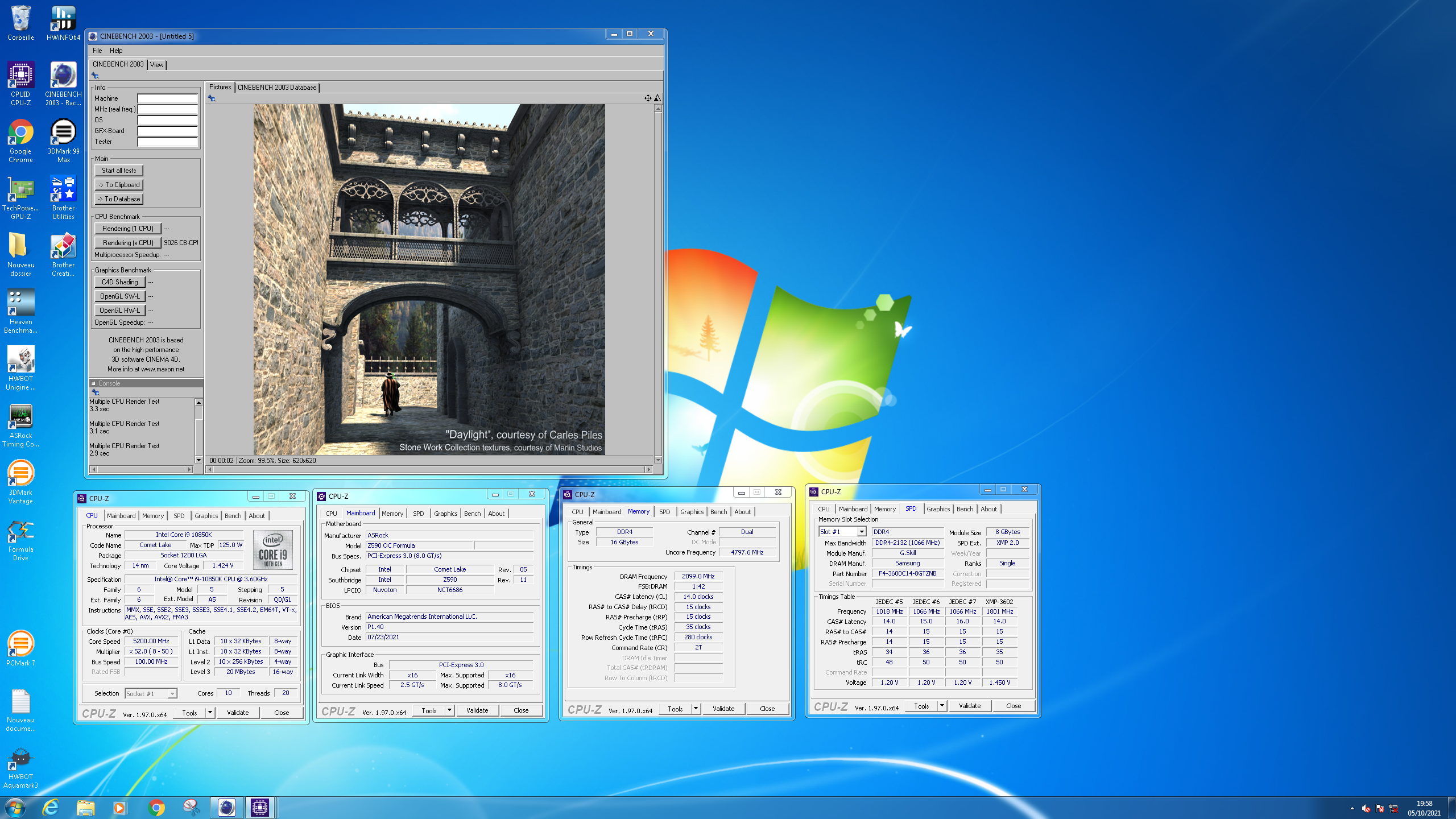Click Validate in CPU-Z Memory window
1456x819 pixels.
(723, 709)
